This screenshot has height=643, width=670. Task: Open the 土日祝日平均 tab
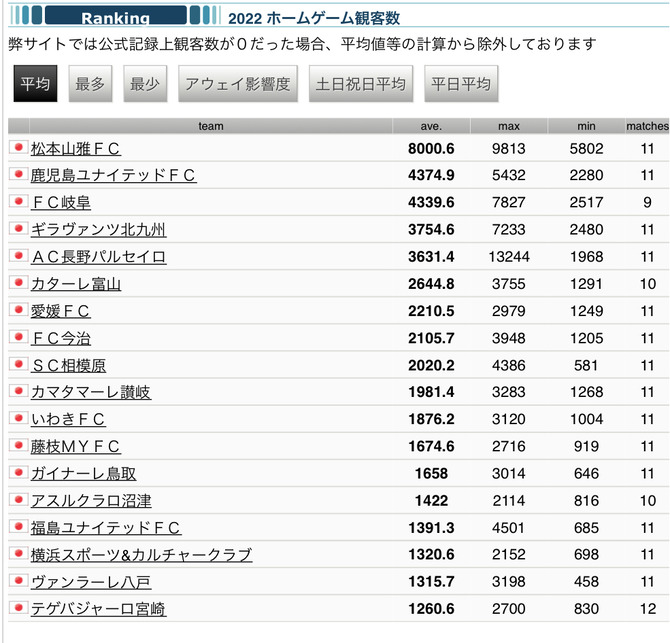(x=361, y=83)
